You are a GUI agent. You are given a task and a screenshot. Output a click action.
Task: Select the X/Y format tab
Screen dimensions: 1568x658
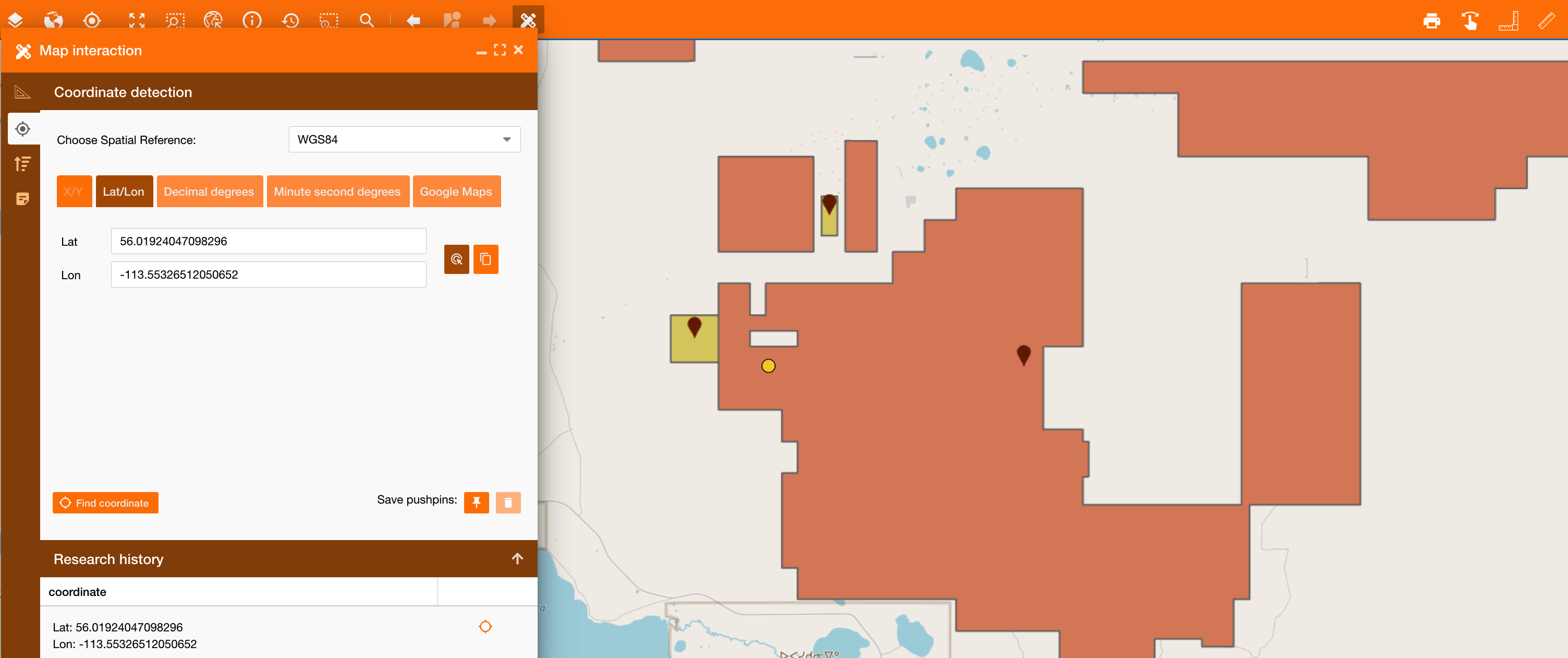click(x=74, y=192)
